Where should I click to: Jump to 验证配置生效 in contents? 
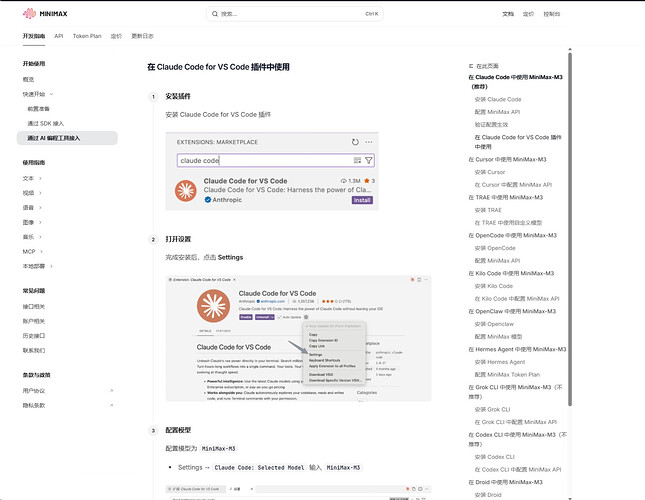point(491,125)
